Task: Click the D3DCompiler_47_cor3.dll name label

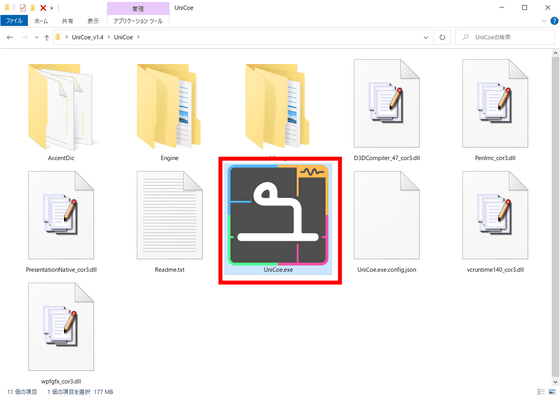Action: coord(387,158)
